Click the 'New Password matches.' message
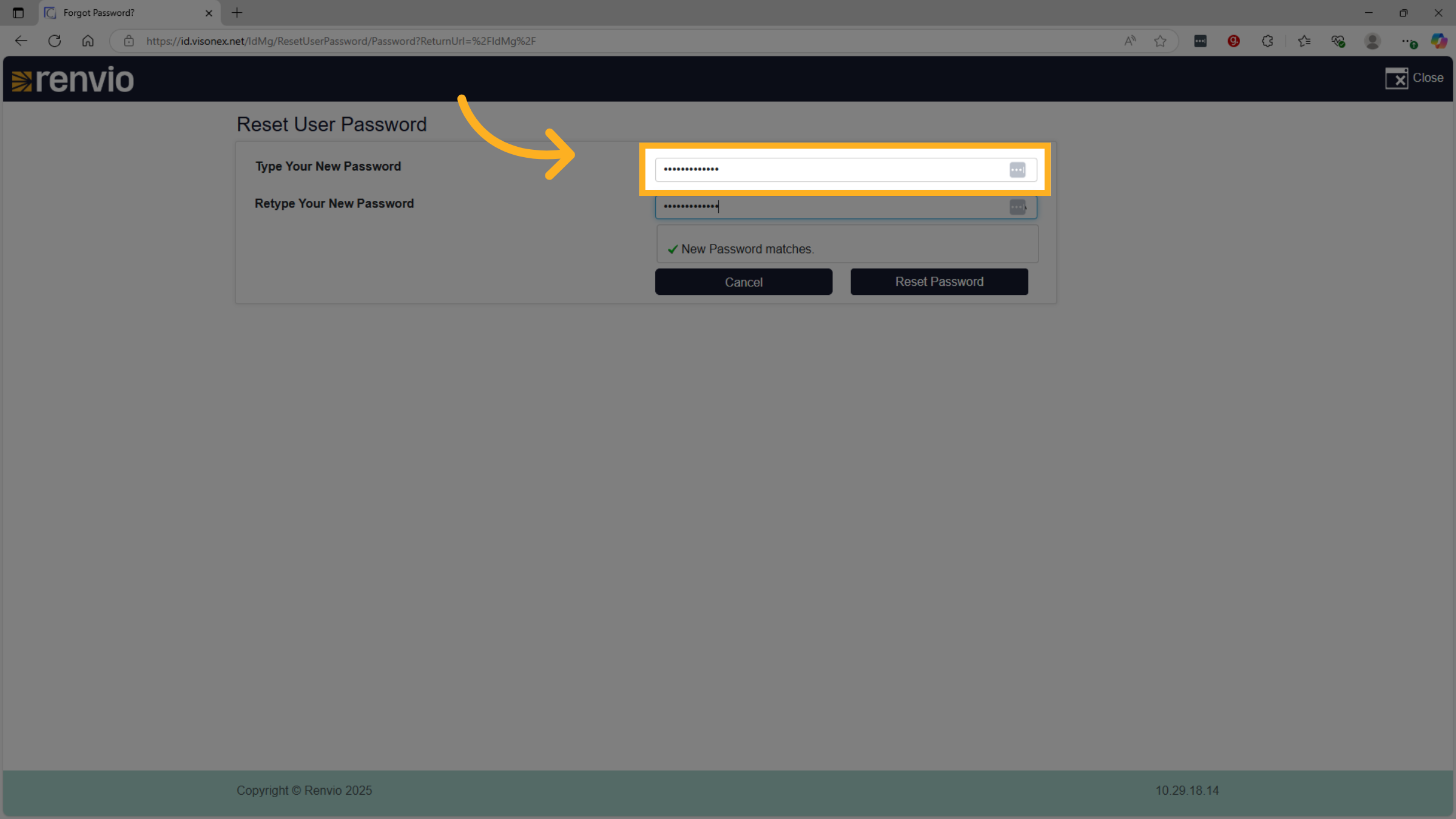Viewport: 1456px width, 819px height. (747, 249)
